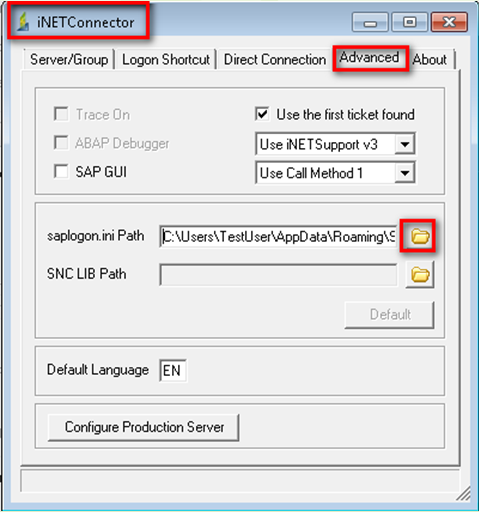Click the iNETConnector app icon in title bar

pyautogui.click(x=23, y=22)
